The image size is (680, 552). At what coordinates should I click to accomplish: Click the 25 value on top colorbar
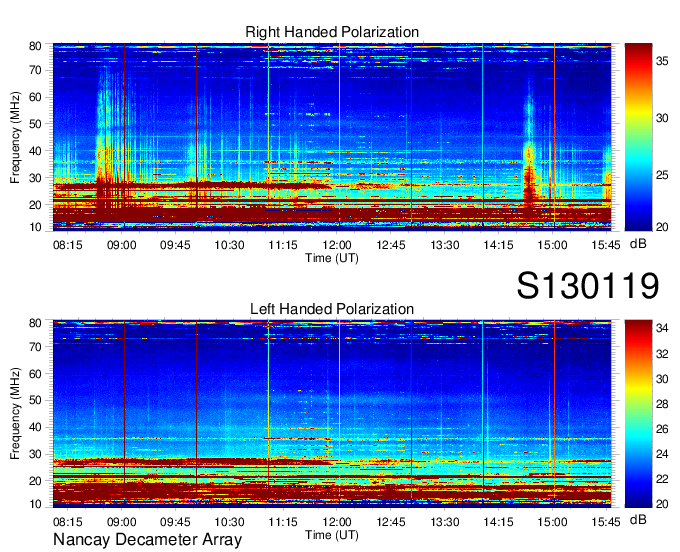(662, 175)
